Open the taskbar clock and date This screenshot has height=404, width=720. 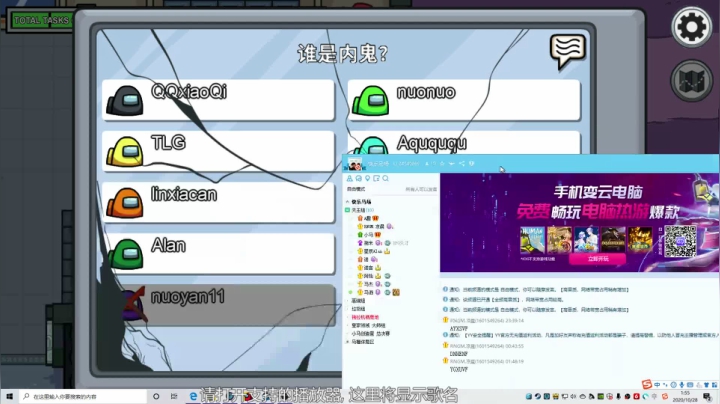coord(685,397)
